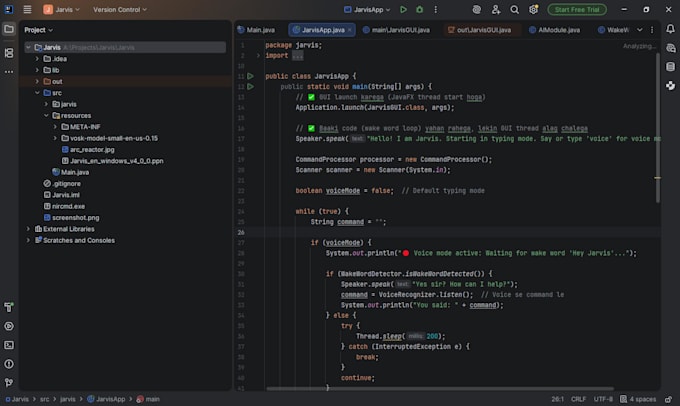Image resolution: width=680 pixels, height=406 pixels.
Task: Change UTF-8 file encoding in status bar
Action: (603, 399)
